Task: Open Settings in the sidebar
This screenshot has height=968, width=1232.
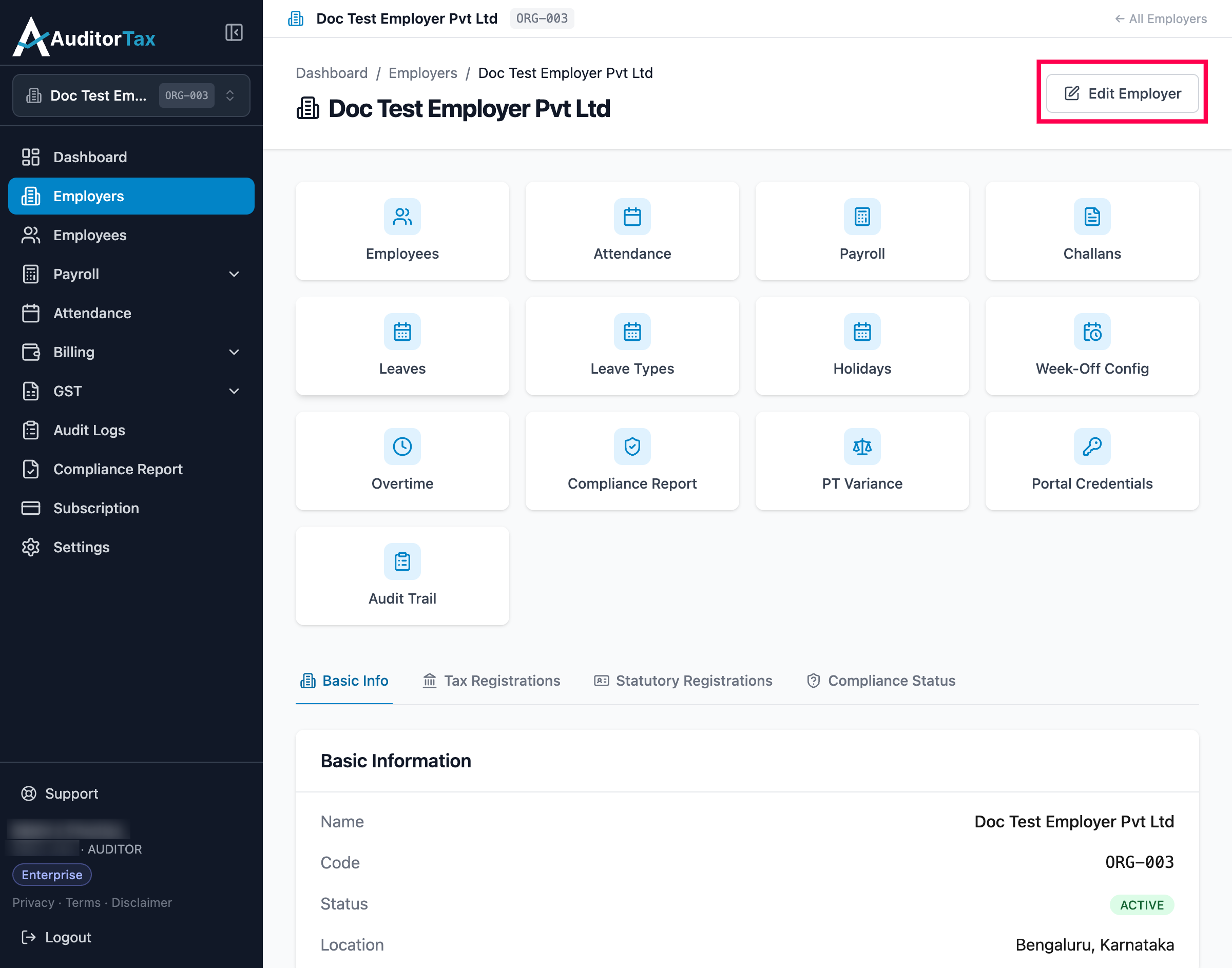Action: tap(131, 547)
